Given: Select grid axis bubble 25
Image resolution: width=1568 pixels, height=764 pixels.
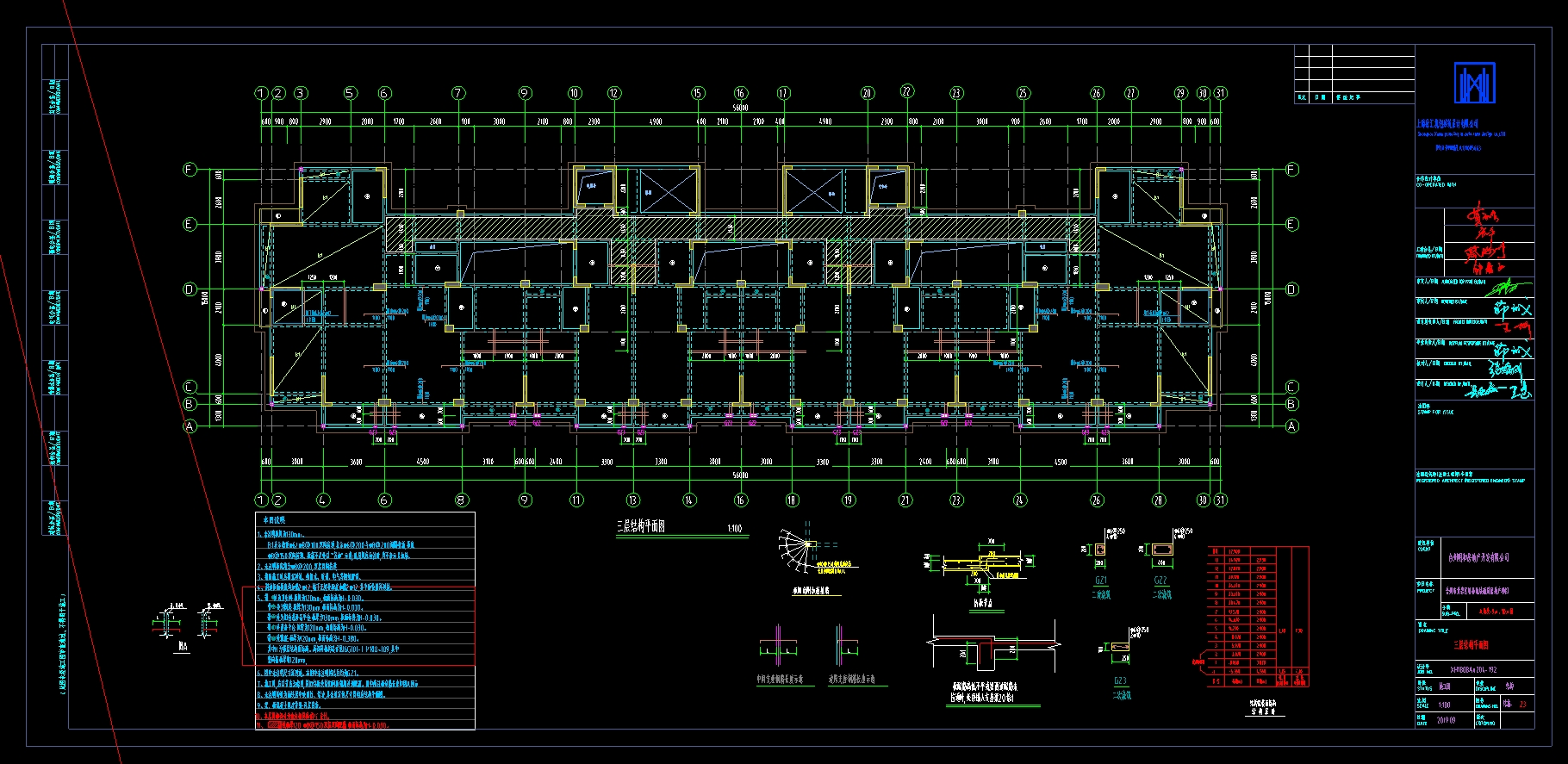Looking at the screenshot, I should pos(1023,93).
